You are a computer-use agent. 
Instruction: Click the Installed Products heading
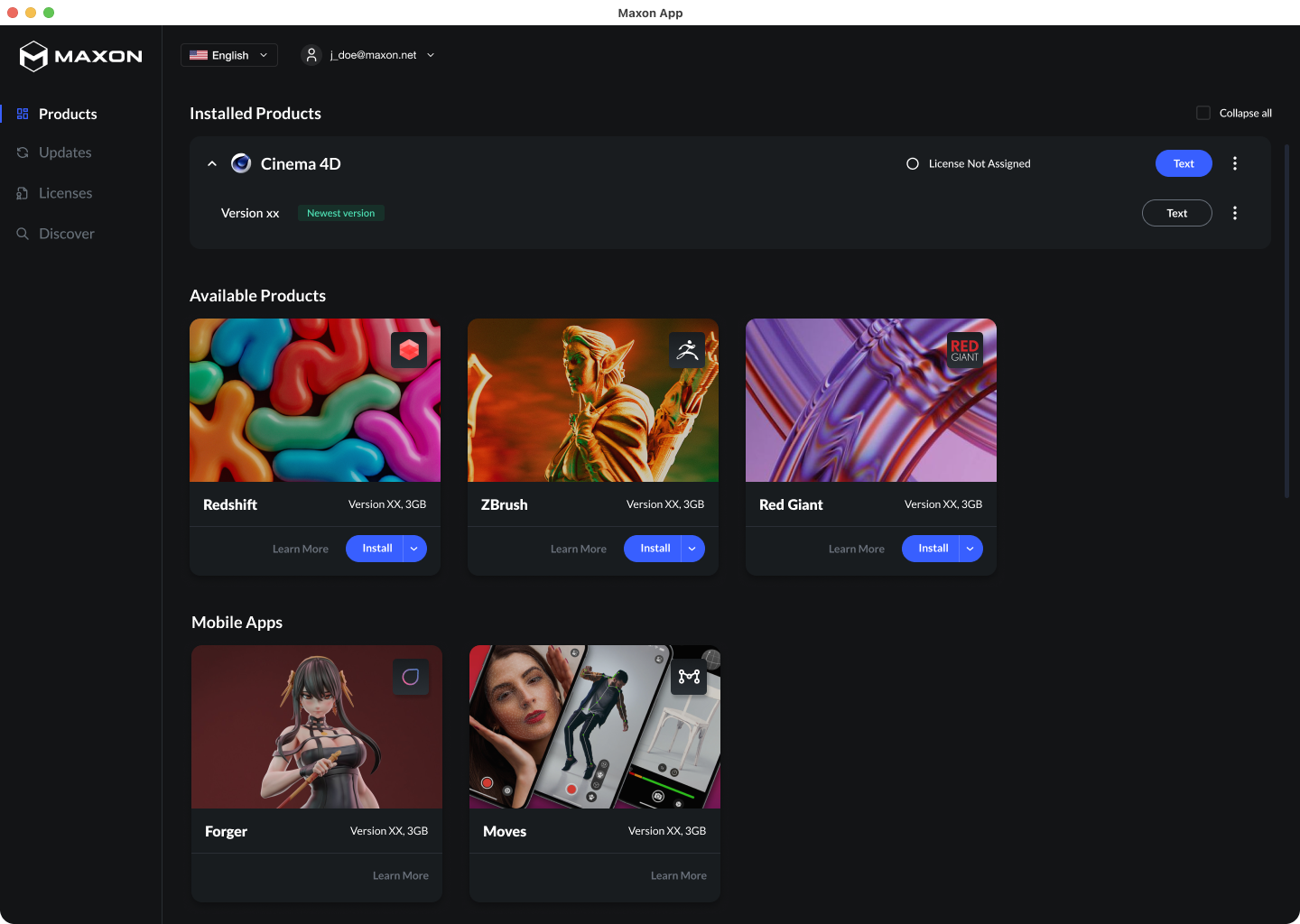tap(255, 114)
